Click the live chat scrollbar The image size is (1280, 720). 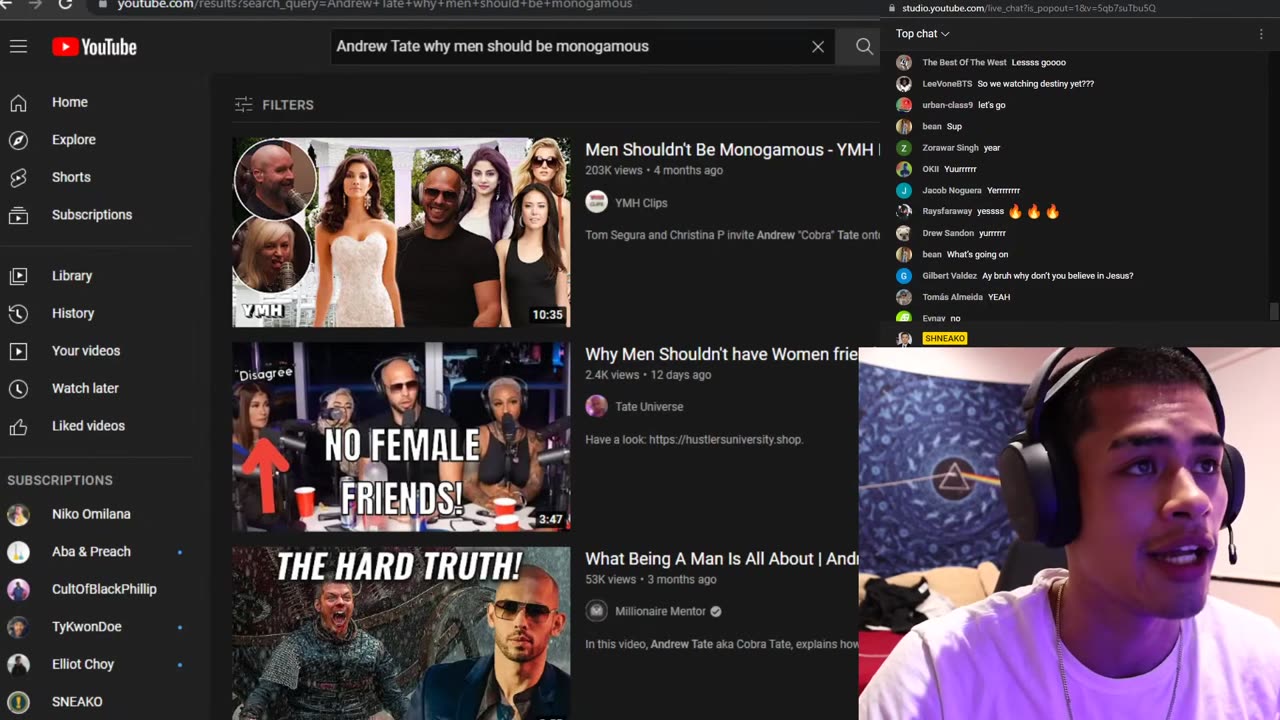tap(1273, 312)
